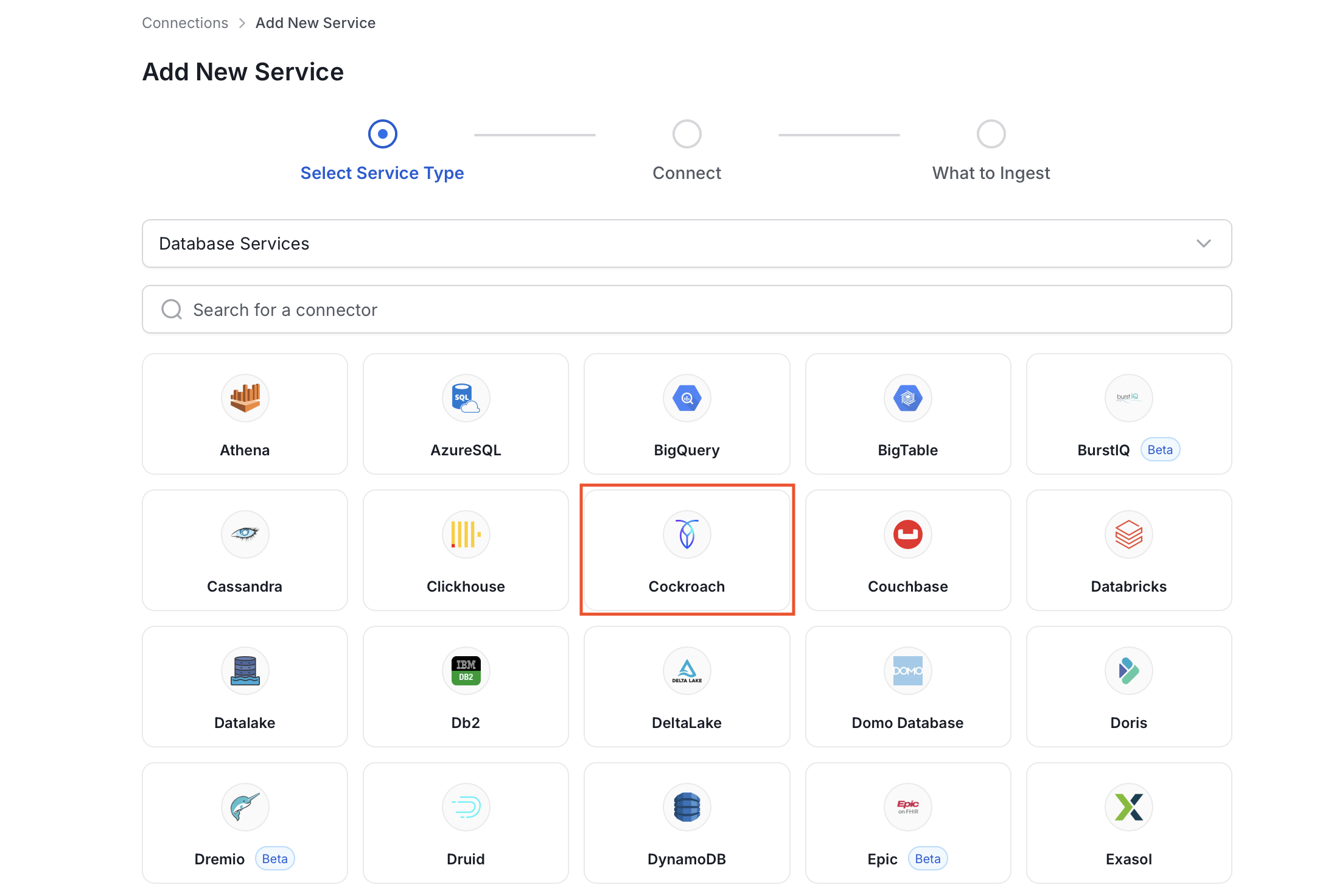Select the Domo Database logo icon
This screenshot has height=896, width=1317.
[x=908, y=671]
